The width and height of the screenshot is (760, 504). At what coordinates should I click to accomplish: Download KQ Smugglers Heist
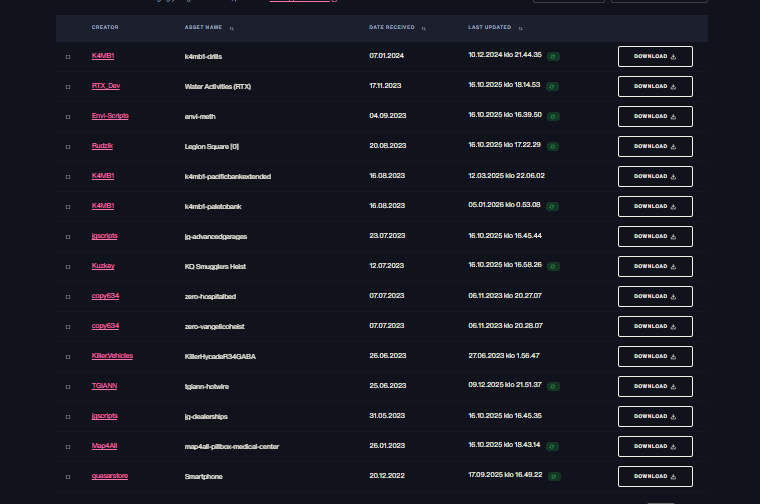(x=655, y=267)
